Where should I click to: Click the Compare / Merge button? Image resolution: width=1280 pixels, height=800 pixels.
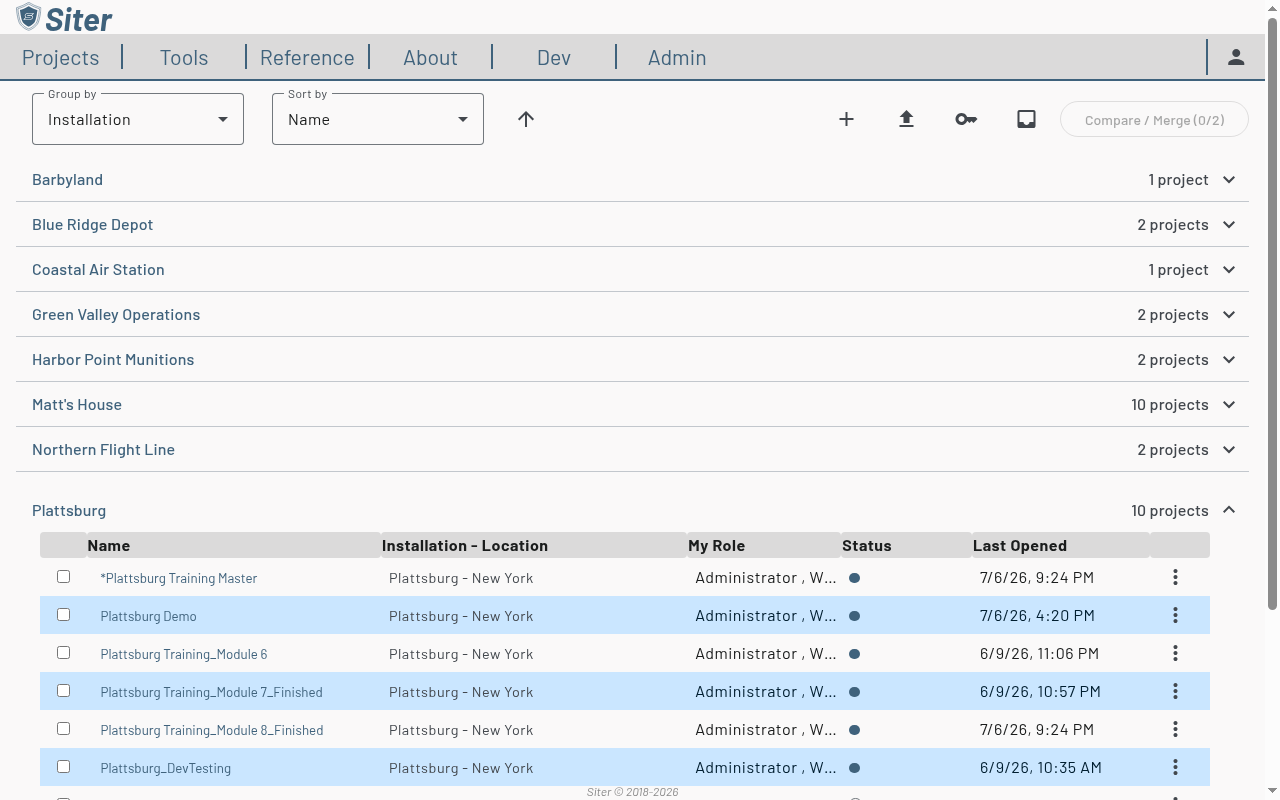click(x=1154, y=120)
